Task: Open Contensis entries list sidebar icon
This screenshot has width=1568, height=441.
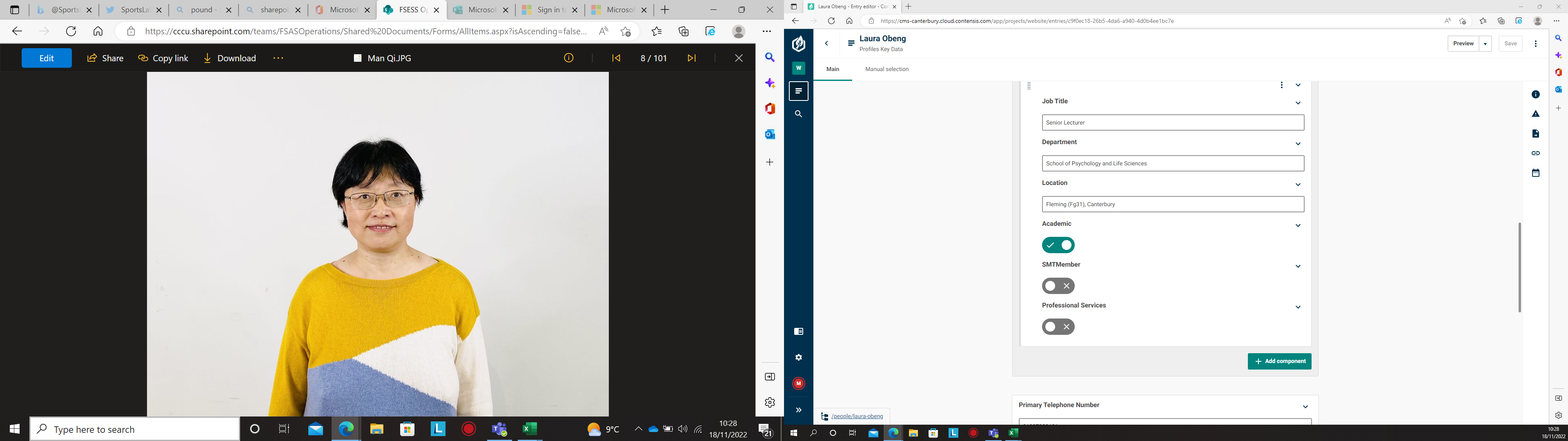Action: [x=799, y=91]
